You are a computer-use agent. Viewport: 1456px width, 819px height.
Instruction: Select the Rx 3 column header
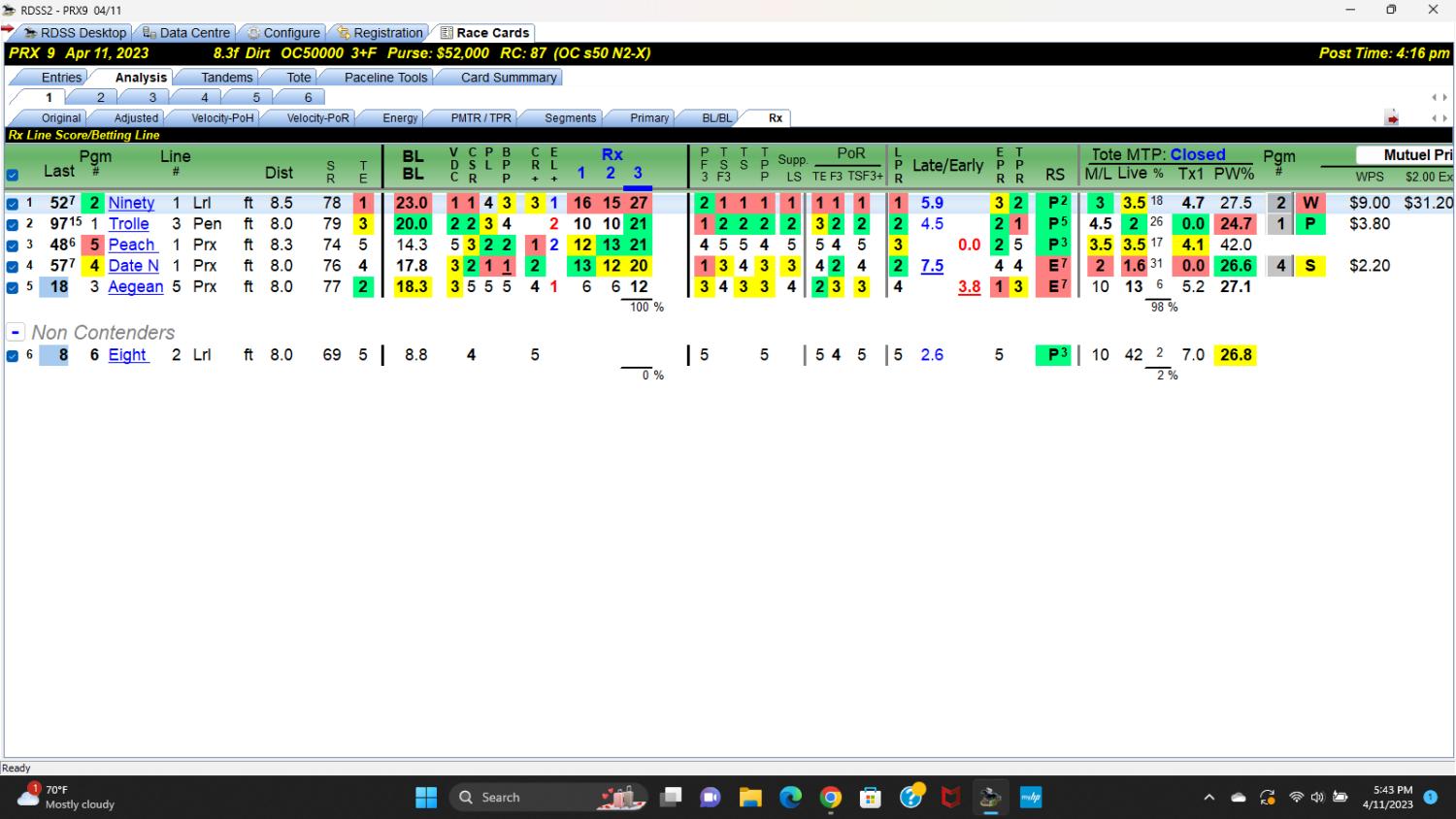pyautogui.click(x=638, y=173)
